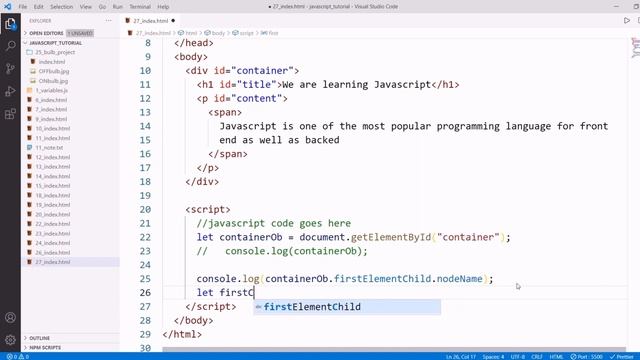Open 11_note.txt file
The width and height of the screenshot is (640, 360).
click(x=49, y=147)
